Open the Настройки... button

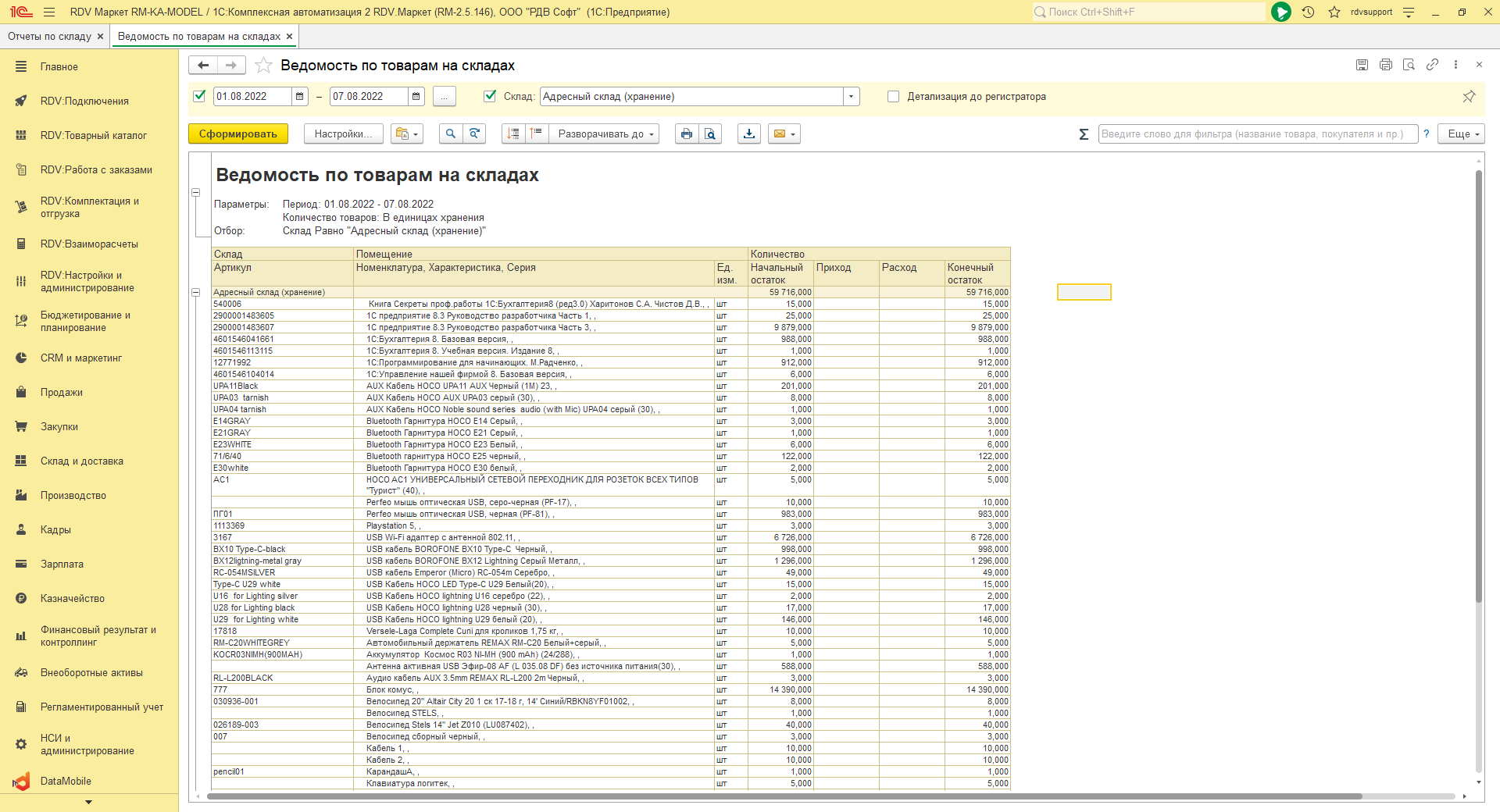(343, 134)
